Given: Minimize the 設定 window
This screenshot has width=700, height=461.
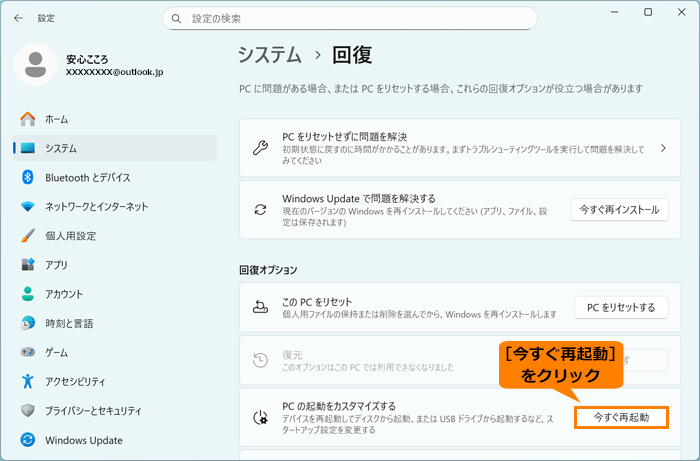Looking at the screenshot, I should [615, 12].
